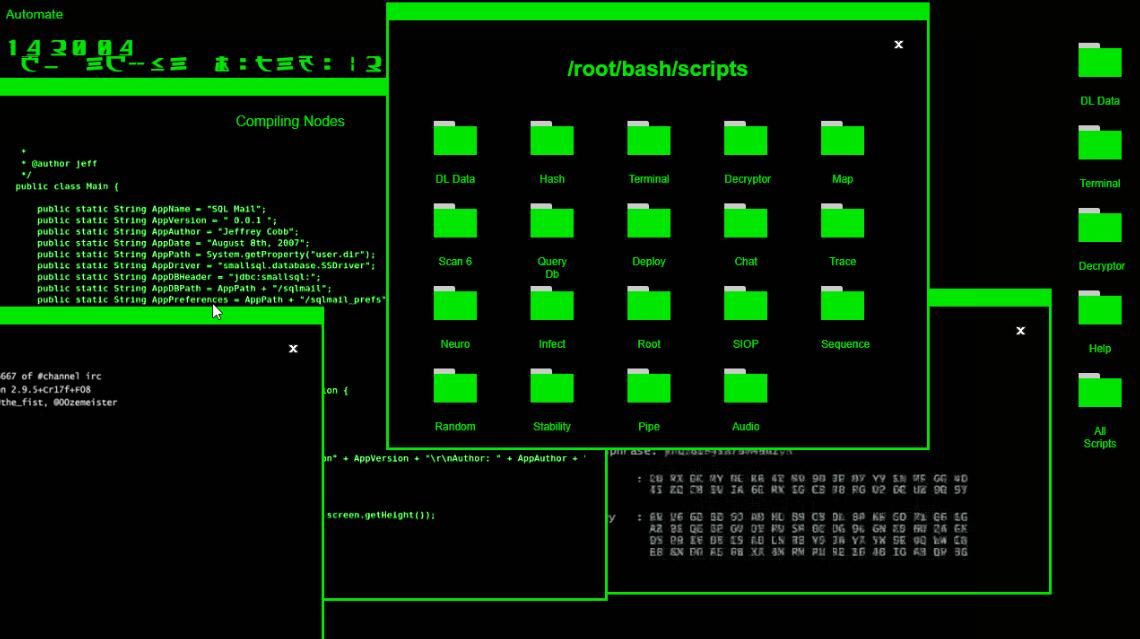Open the Decryptor folder in scripts window
The width and height of the screenshot is (1140, 639).
745,138
